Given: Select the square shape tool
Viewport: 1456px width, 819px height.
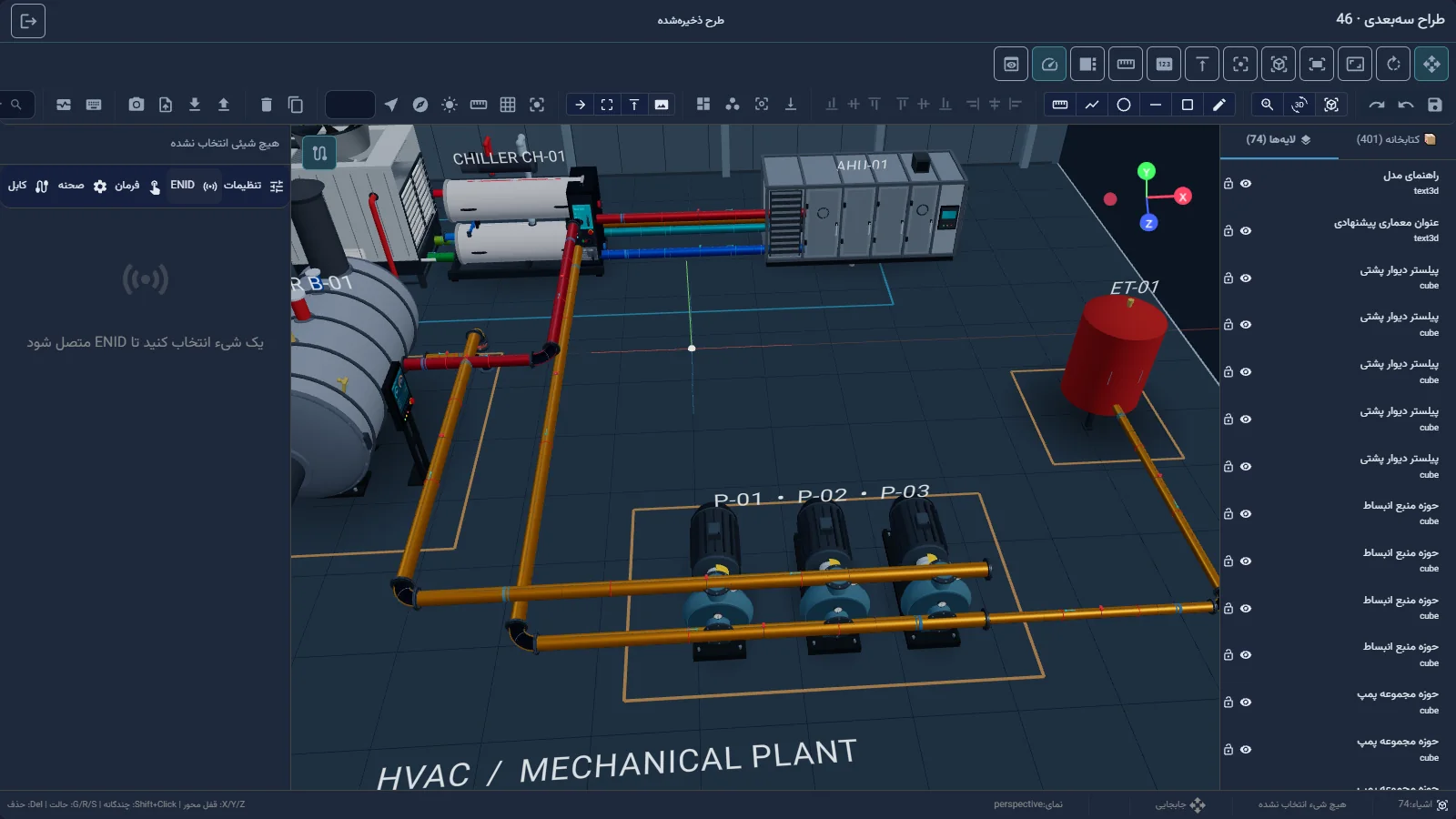Looking at the screenshot, I should 1188,105.
